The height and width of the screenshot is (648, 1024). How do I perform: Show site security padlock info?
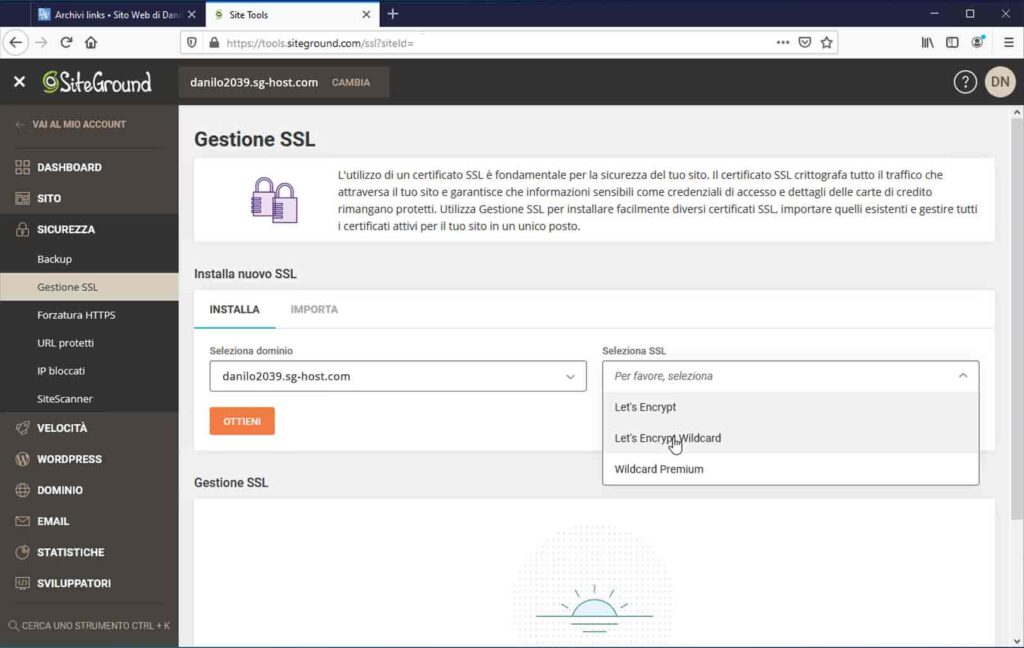(x=214, y=43)
